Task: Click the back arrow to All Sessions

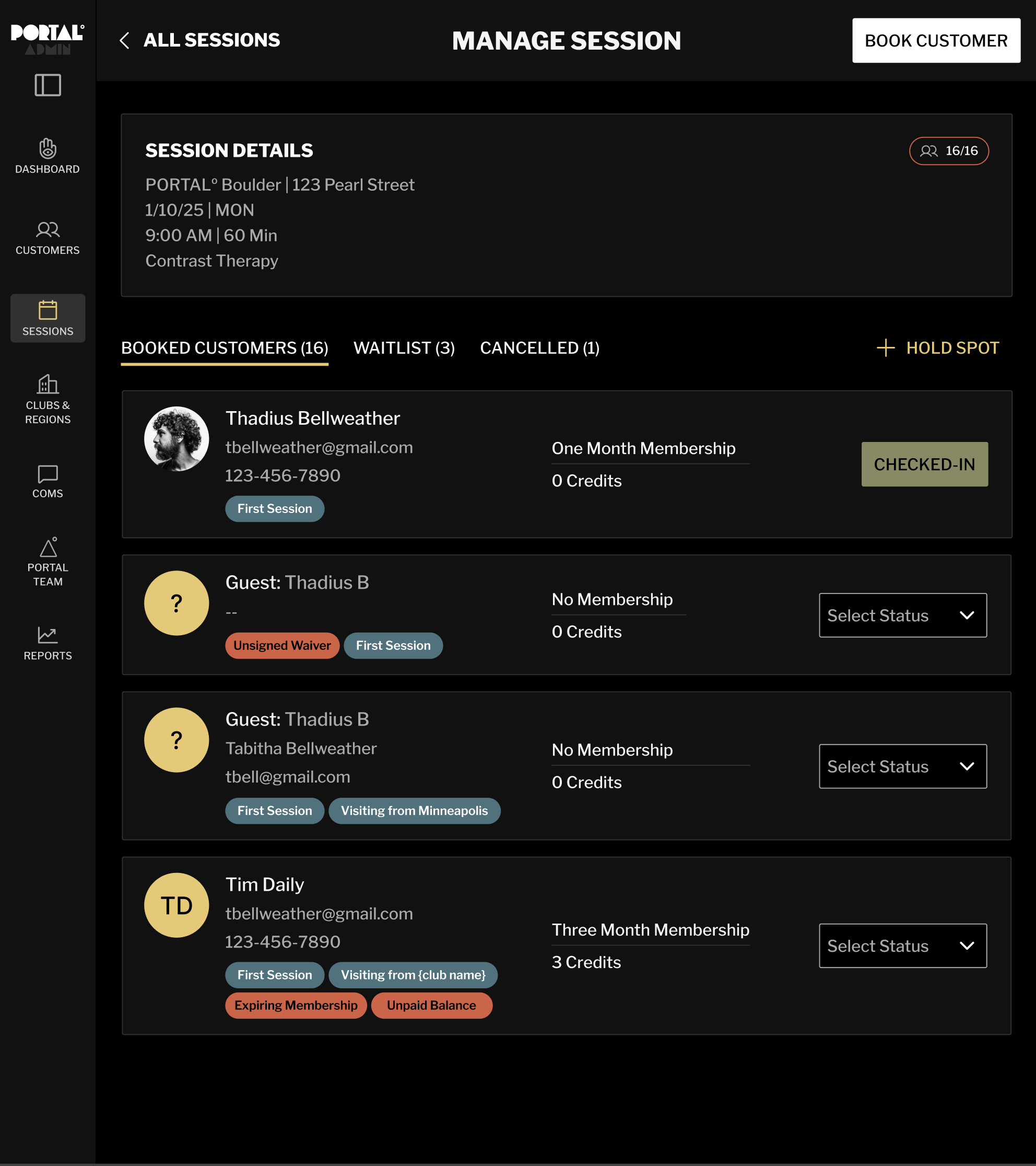Action: click(x=124, y=41)
